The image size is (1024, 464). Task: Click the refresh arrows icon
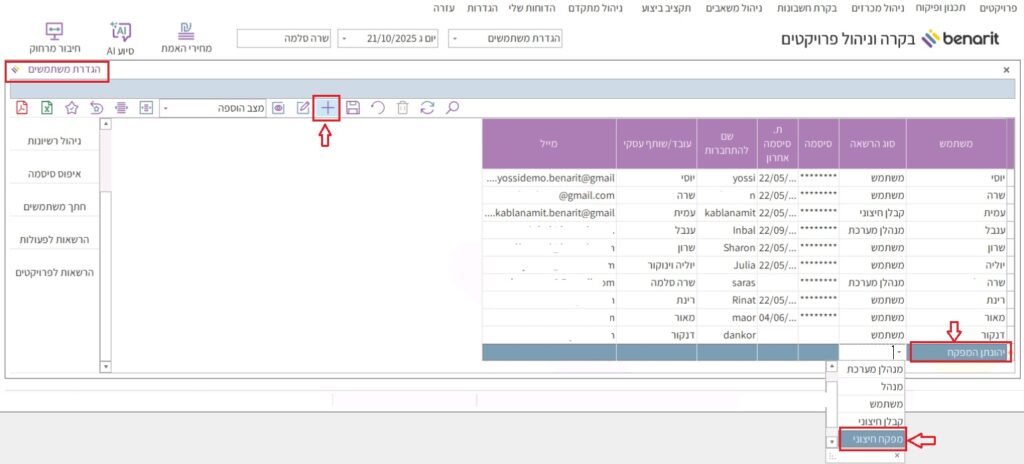tap(427, 108)
